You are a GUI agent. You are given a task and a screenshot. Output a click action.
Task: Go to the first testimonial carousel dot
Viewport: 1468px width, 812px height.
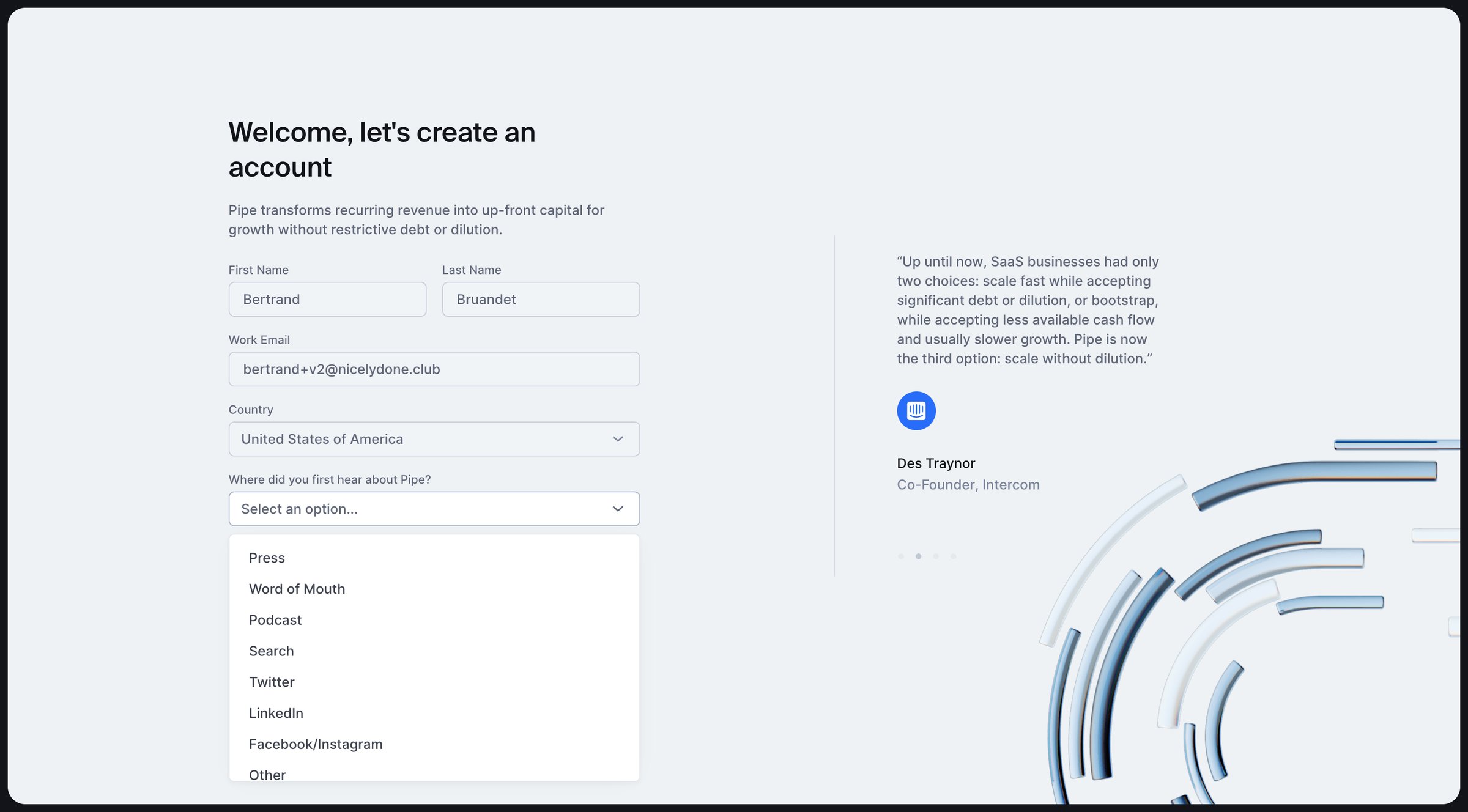(x=901, y=556)
